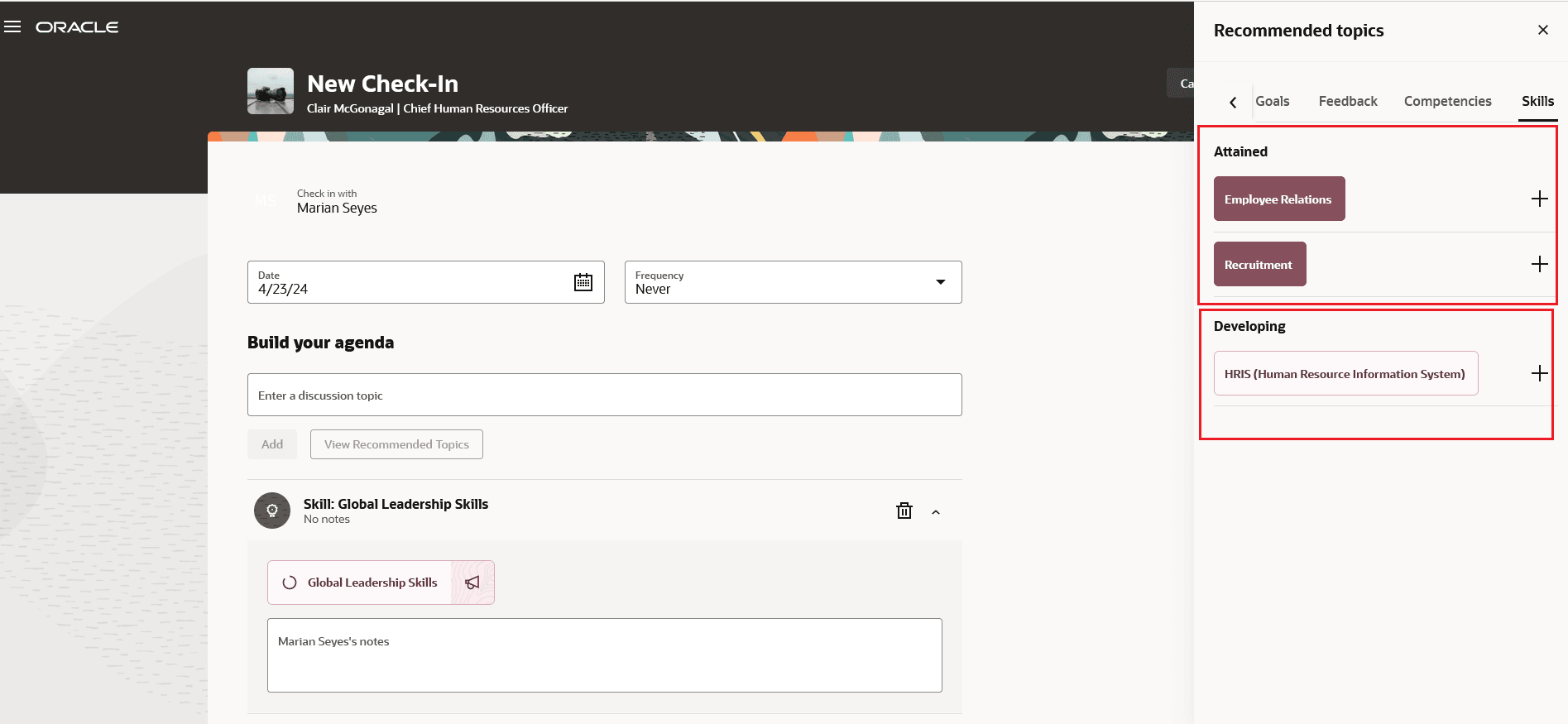This screenshot has width=1568, height=724.
Task: Focus the discussion topic input field
Action: click(x=605, y=395)
